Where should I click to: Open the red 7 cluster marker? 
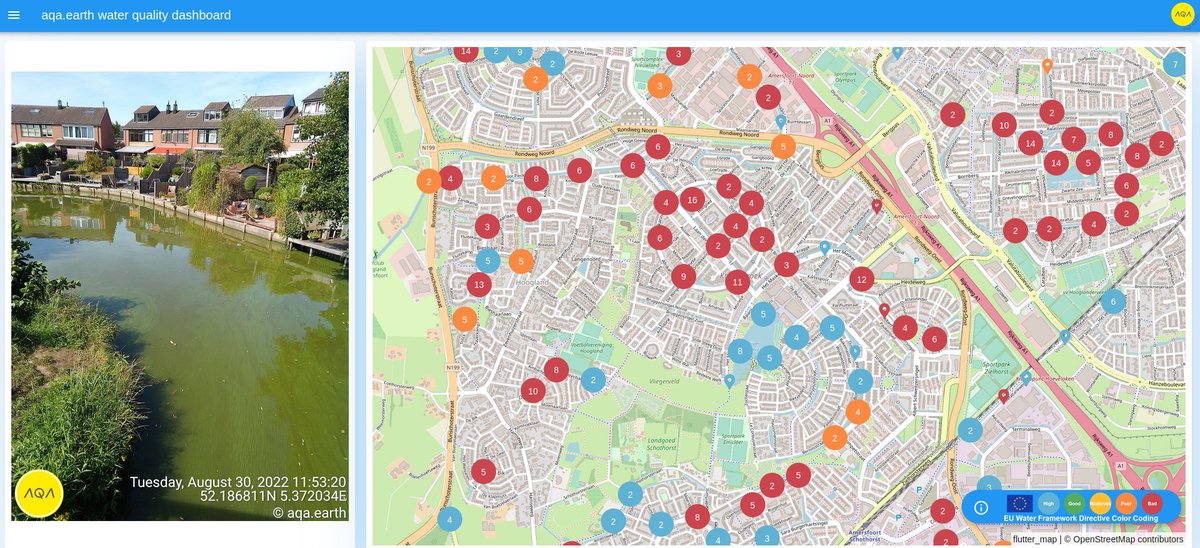[x=1074, y=139]
